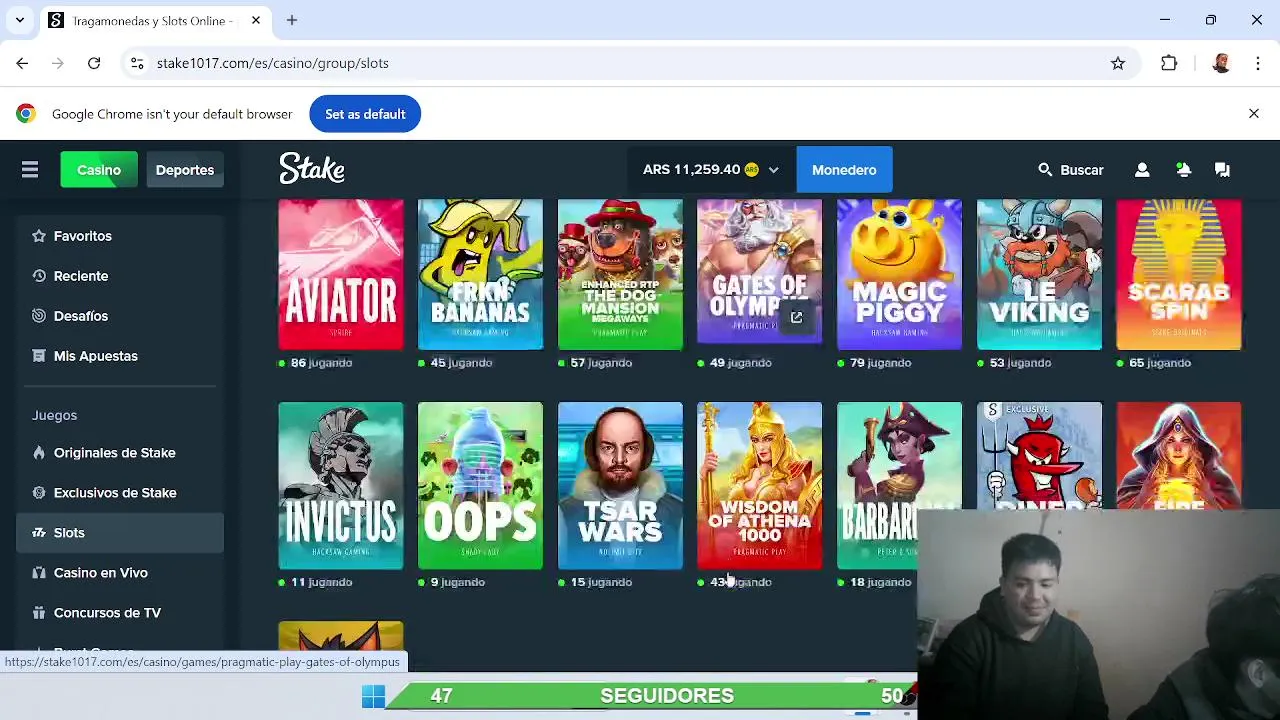This screenshot has height=720, width=1280.
Task: Open the chat icon
Action: pos(1222,170)
